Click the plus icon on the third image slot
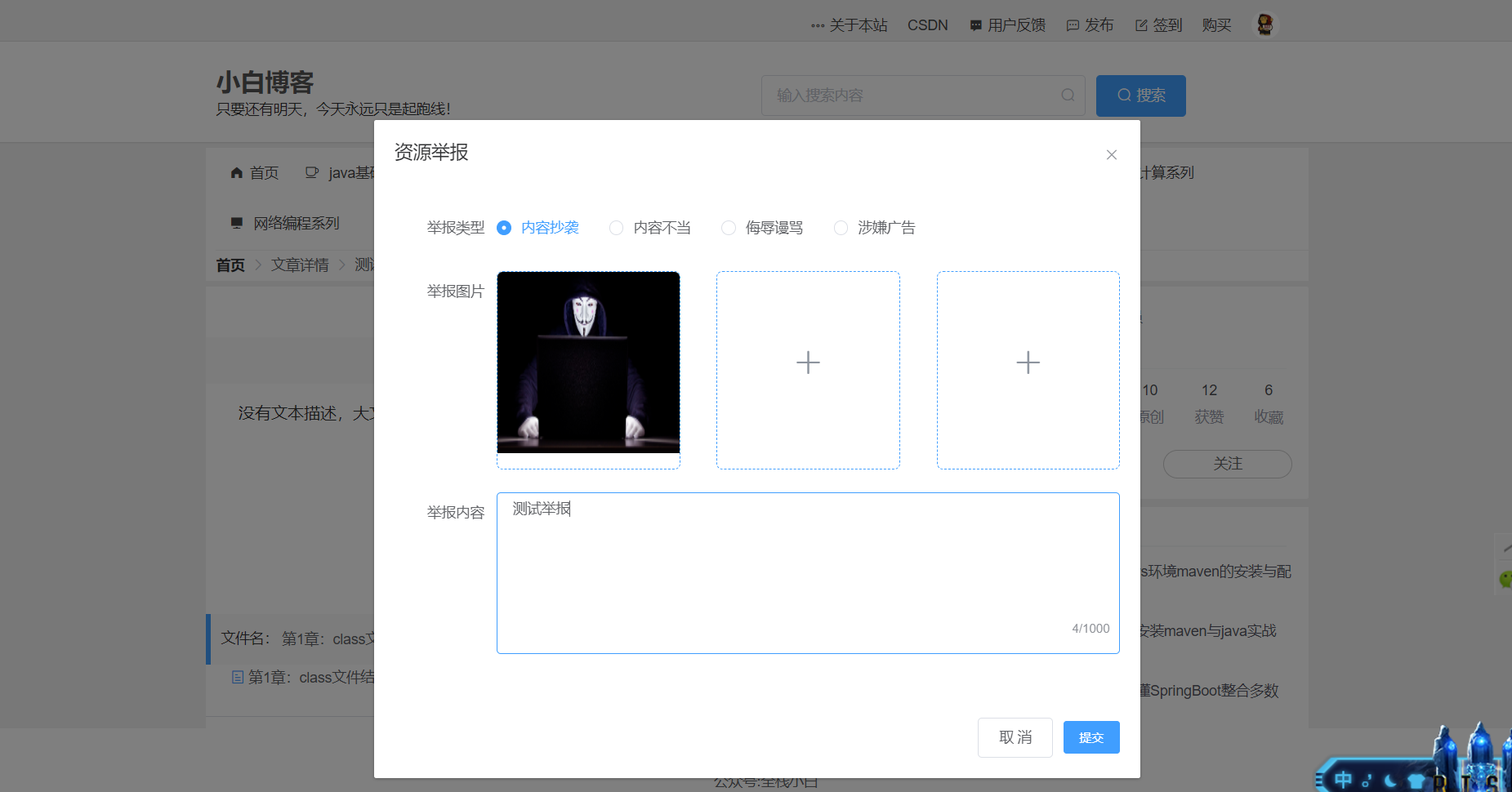This screenshot has width=1512, height=792. 1028,363
